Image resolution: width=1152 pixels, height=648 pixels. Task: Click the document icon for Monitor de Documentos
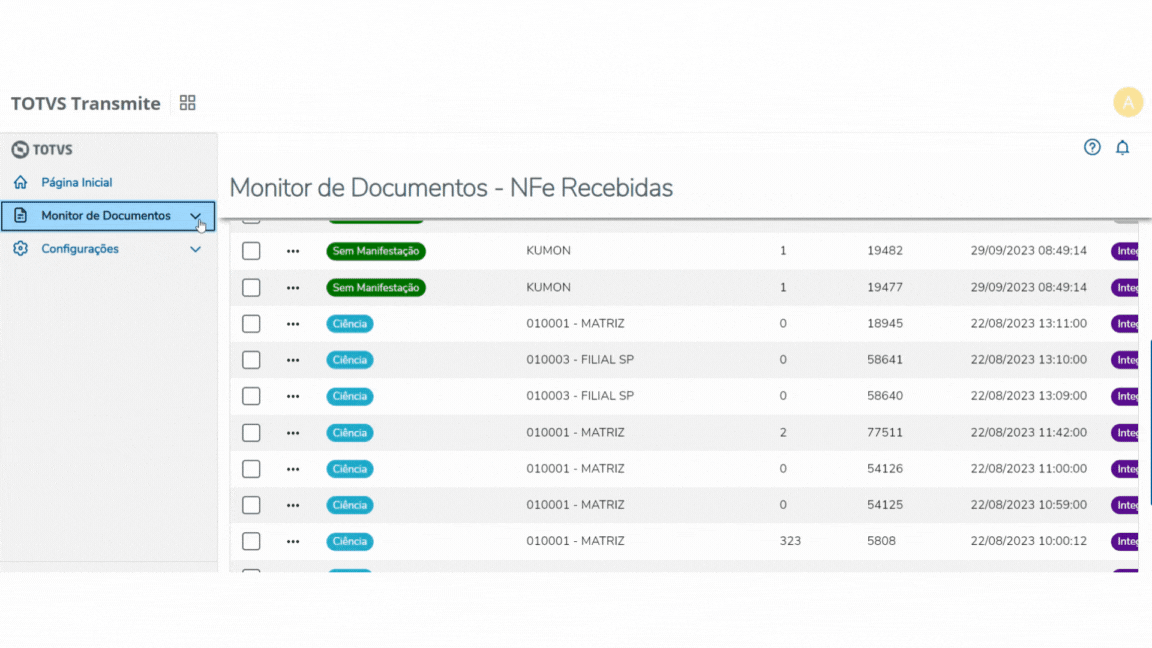point(19,216)
